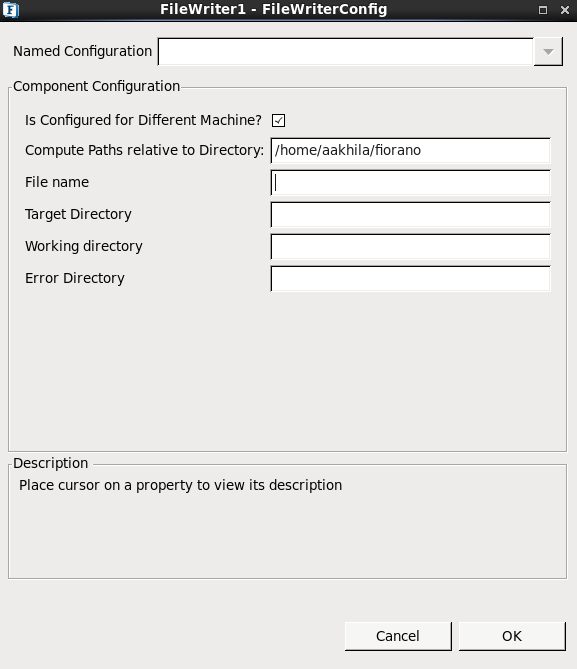
Task: Click the Component Configuration group title
Action: point(96,86)
